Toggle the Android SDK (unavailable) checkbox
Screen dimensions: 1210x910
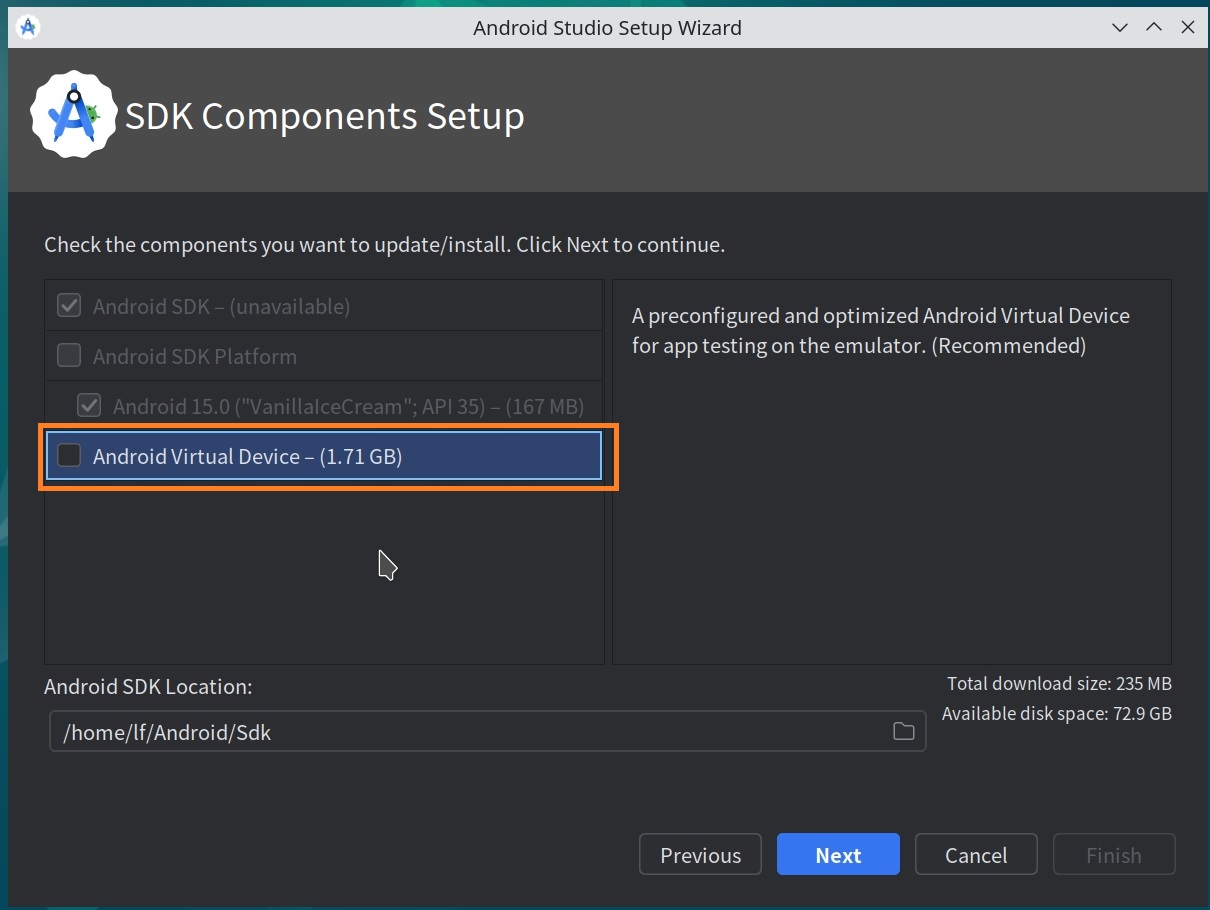[69, 306]
